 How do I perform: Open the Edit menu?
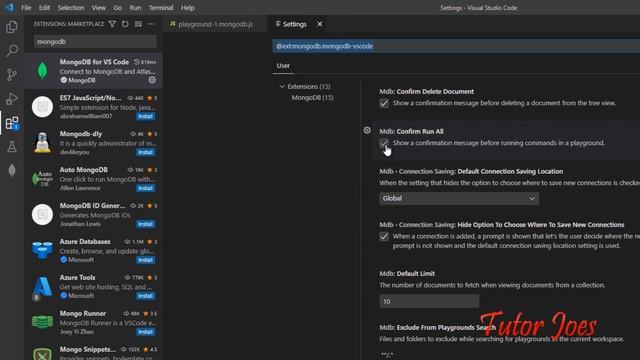pos(44,8)
